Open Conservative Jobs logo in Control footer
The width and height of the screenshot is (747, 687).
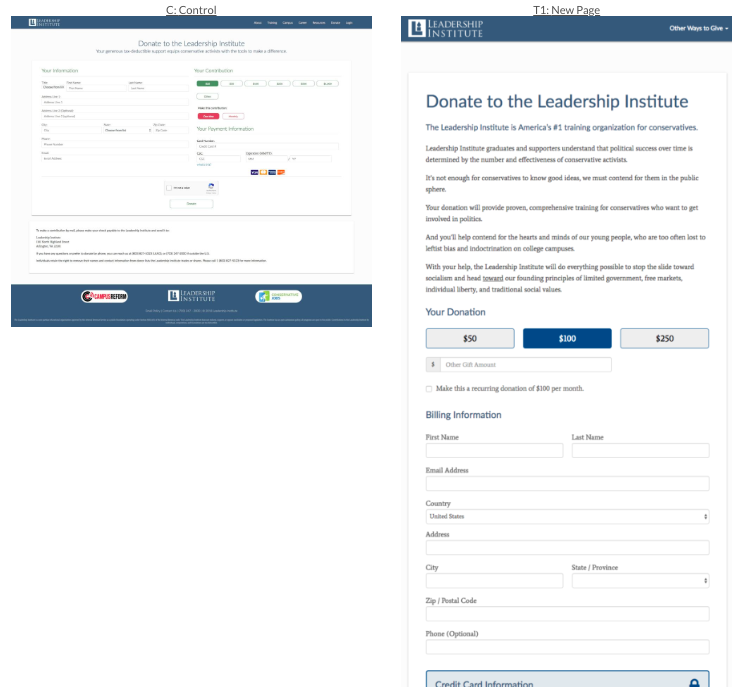coord(279,296)
